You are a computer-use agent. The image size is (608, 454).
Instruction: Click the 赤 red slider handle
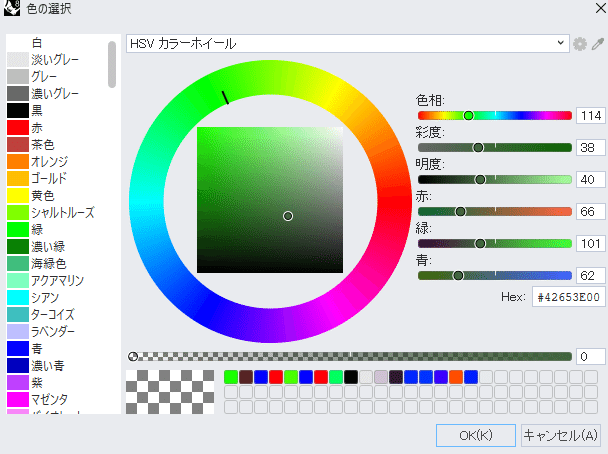coord(460,212)
